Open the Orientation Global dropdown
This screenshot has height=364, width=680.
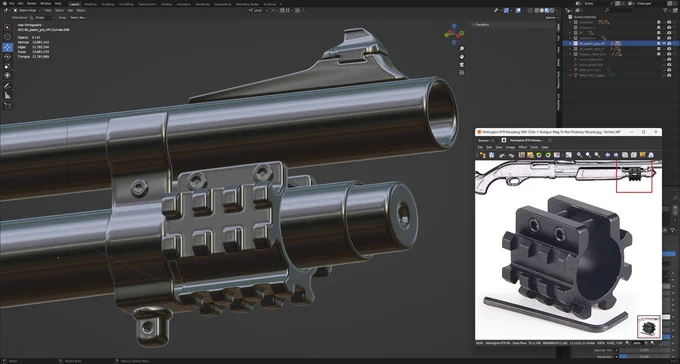tap(42, 17)
